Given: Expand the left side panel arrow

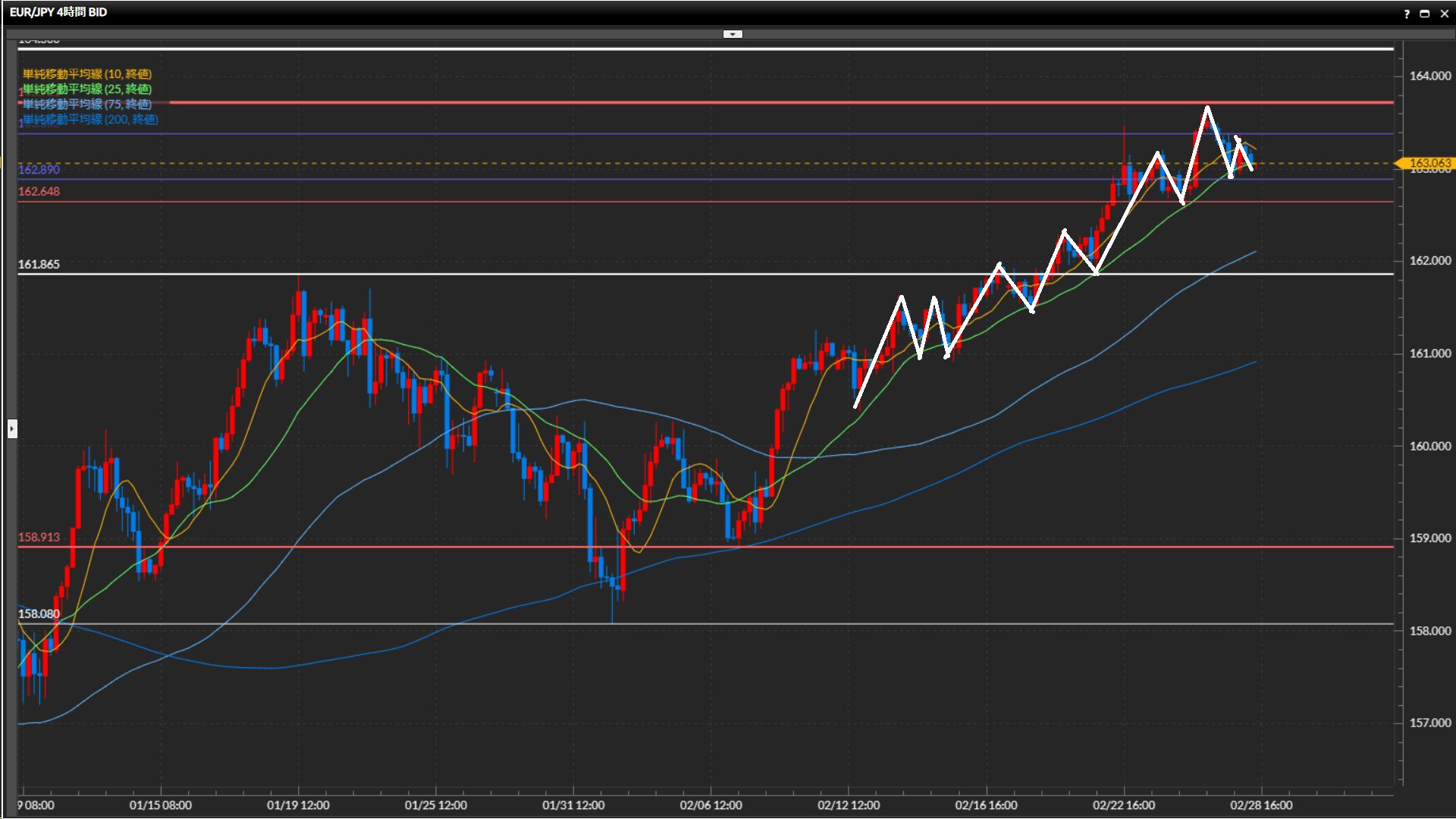Looking at the screenshot, I should (x=12, y=429).
